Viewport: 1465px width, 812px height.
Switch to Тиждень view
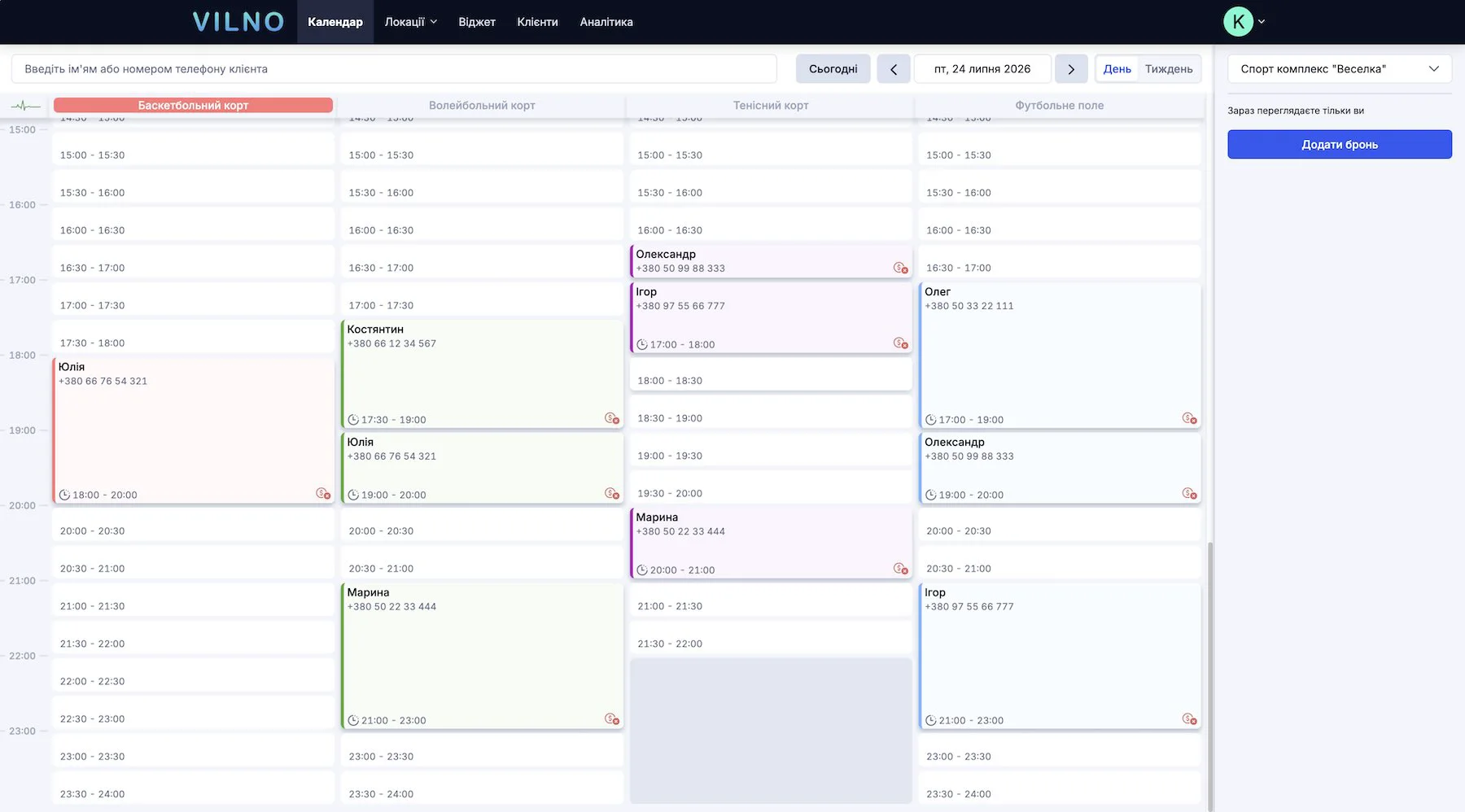pyautogui.click(x=1169, y=69)
